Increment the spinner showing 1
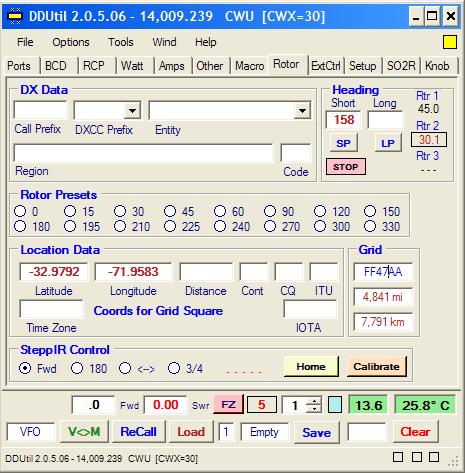 click(x=314, y=401)
